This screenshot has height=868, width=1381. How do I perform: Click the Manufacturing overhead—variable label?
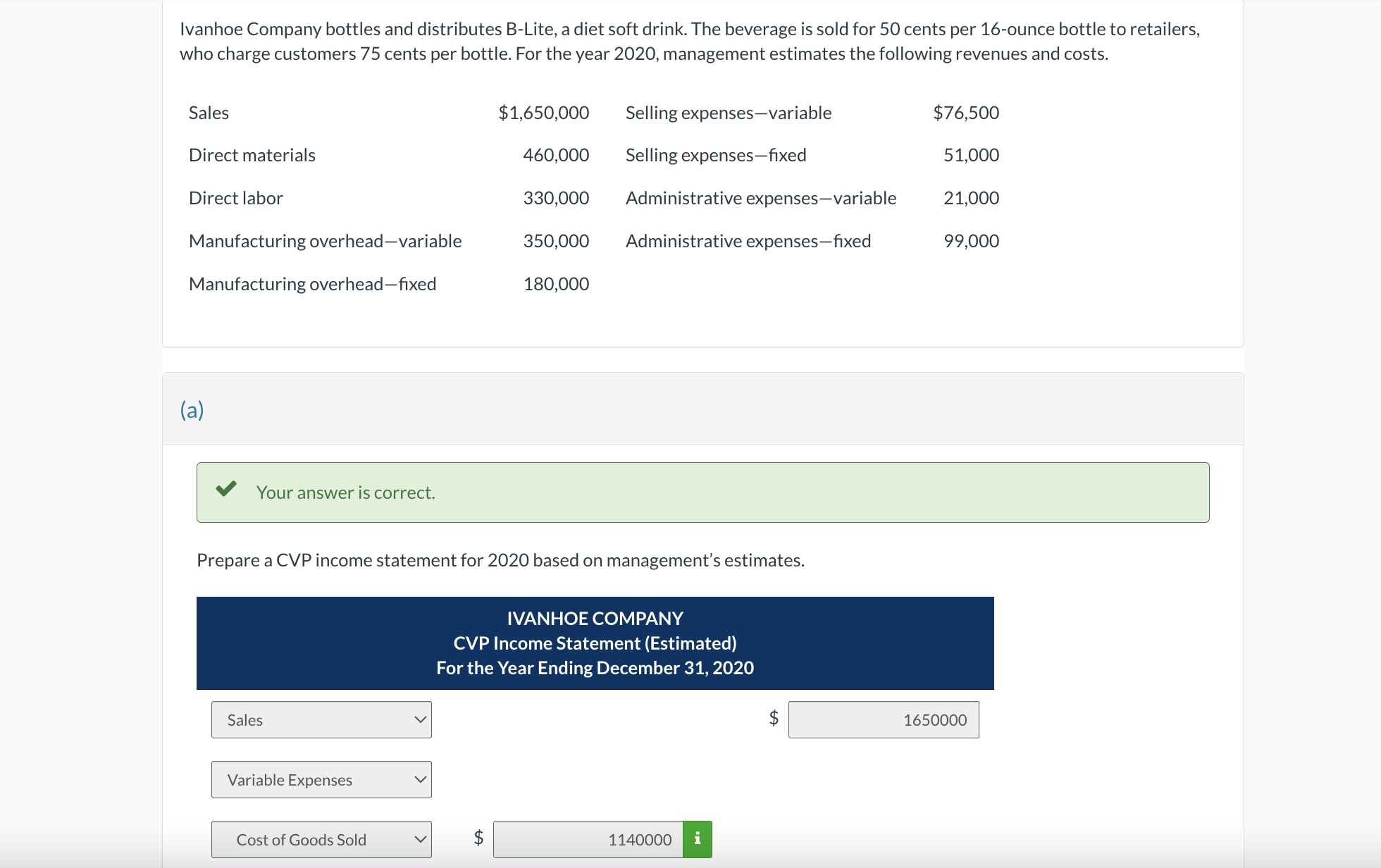[x=325, y=241]
